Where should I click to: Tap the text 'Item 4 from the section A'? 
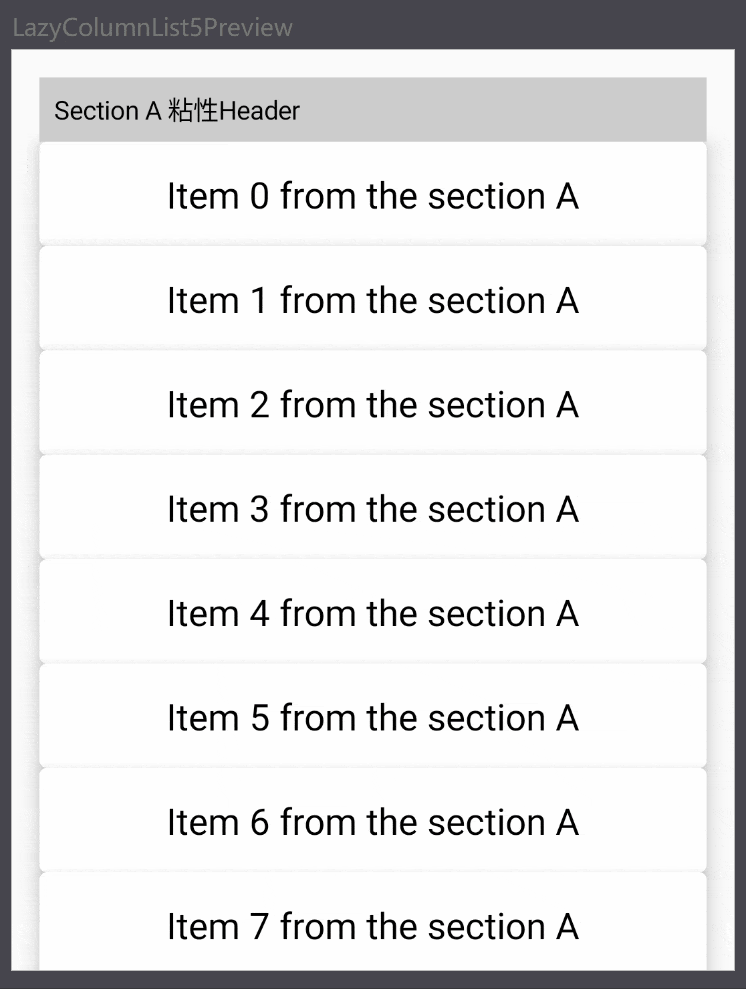(372, 613)
